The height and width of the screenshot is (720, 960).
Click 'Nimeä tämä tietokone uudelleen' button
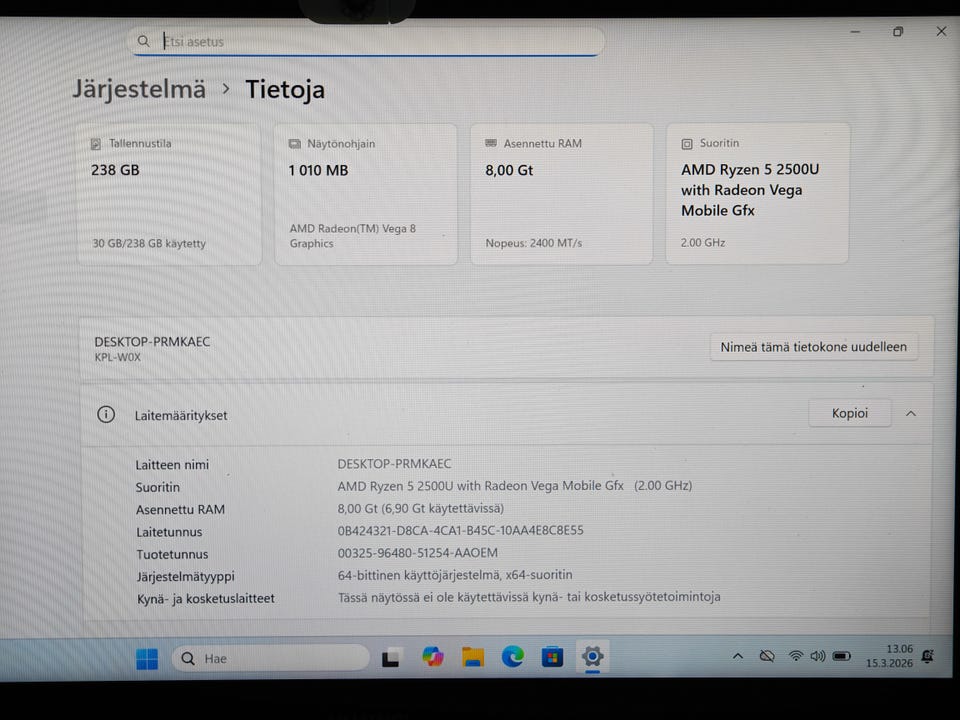(x=814, y=347)
